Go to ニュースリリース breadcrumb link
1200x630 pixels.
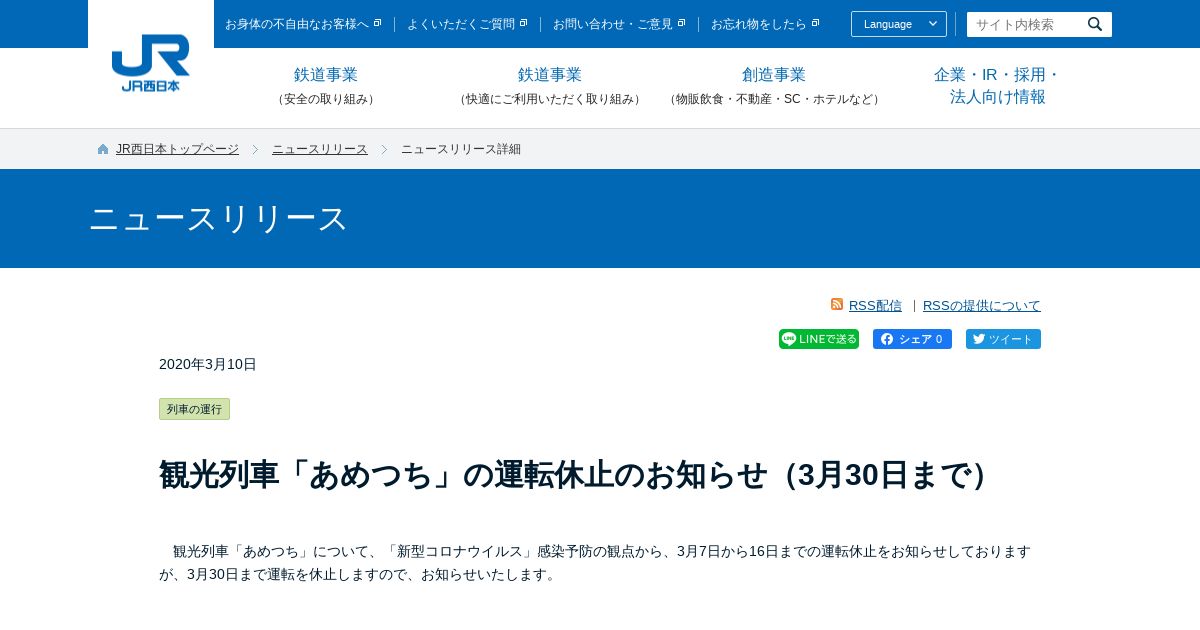point(320,149)
